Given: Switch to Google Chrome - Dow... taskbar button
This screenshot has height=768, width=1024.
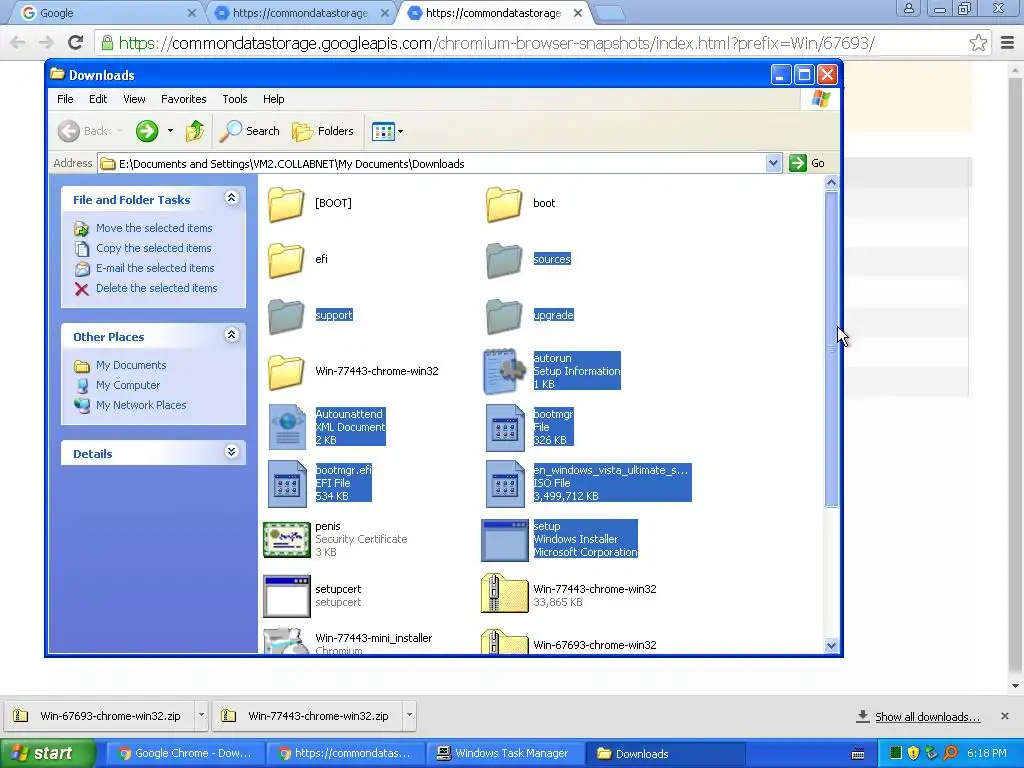Looking at the screenshot, I should point(185,754).
